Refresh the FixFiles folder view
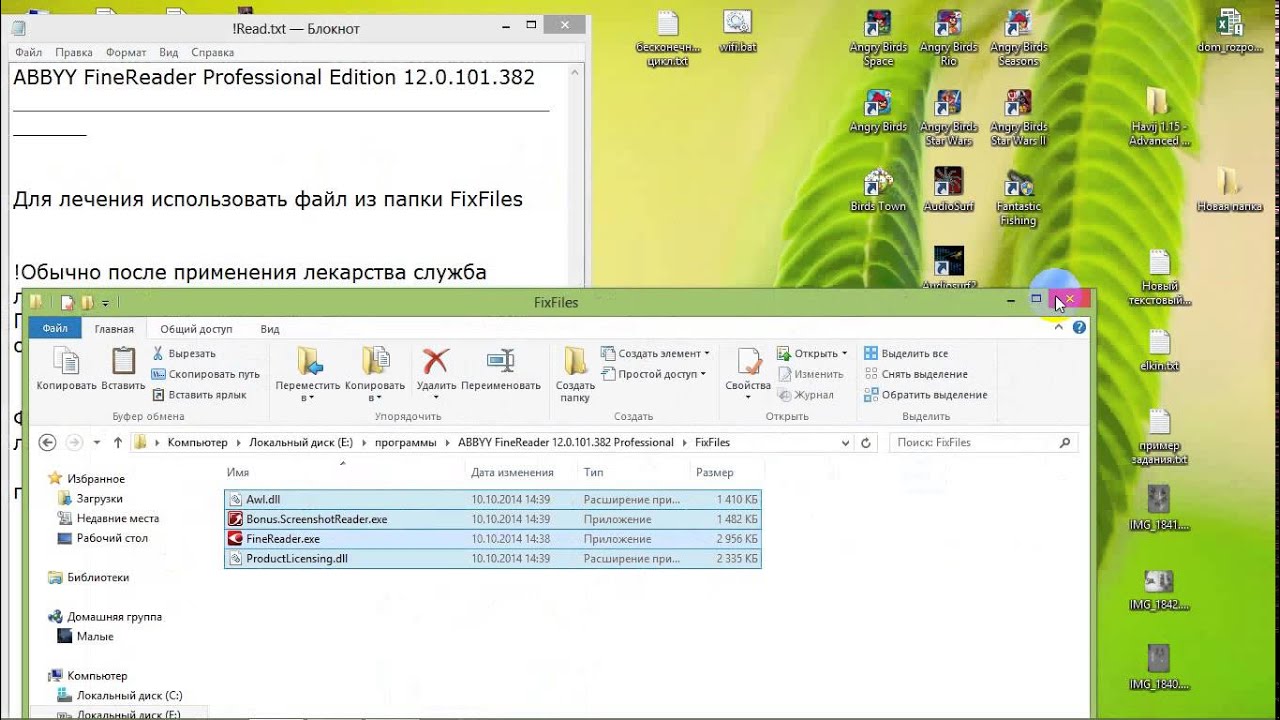The width and height of the screenshot is (1280, 720). coord(866,442)
